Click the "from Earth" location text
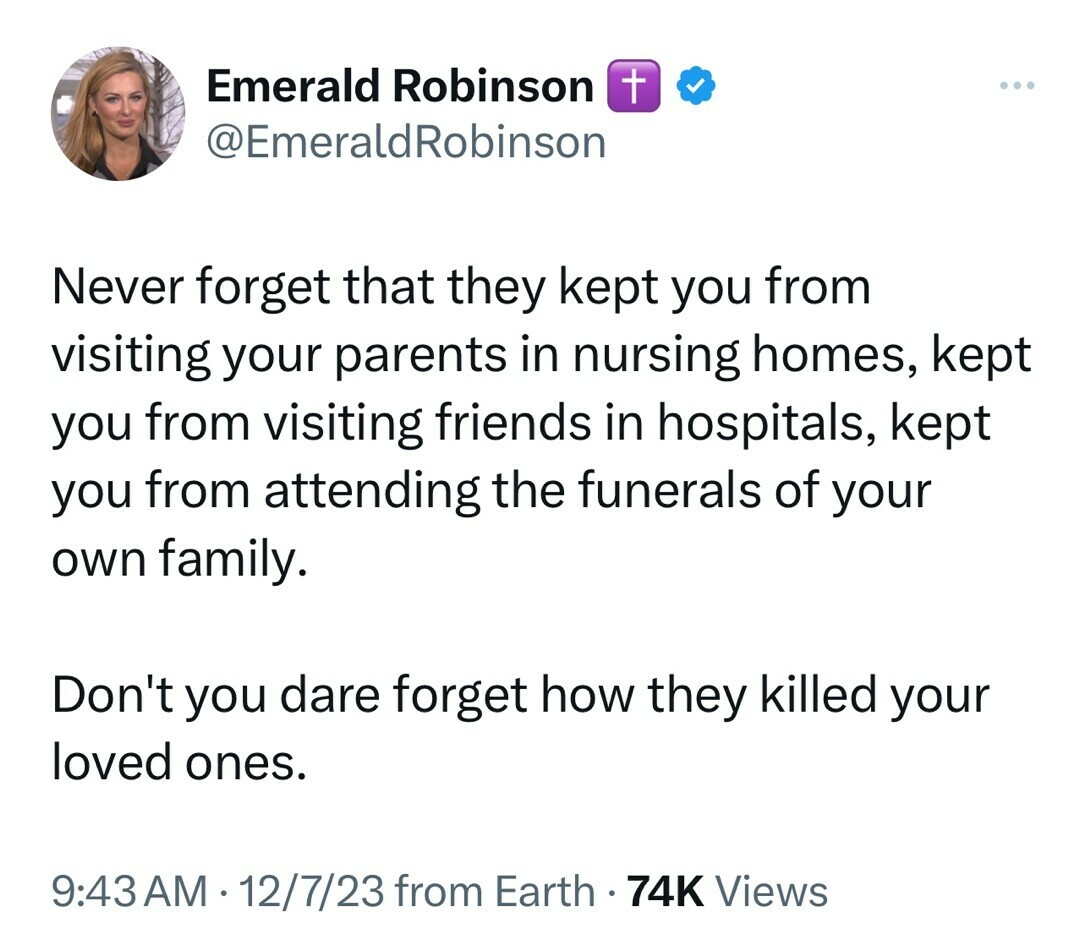Image resolution: width=1091 pixels, height=940 pixels. (x=494, y=891)
